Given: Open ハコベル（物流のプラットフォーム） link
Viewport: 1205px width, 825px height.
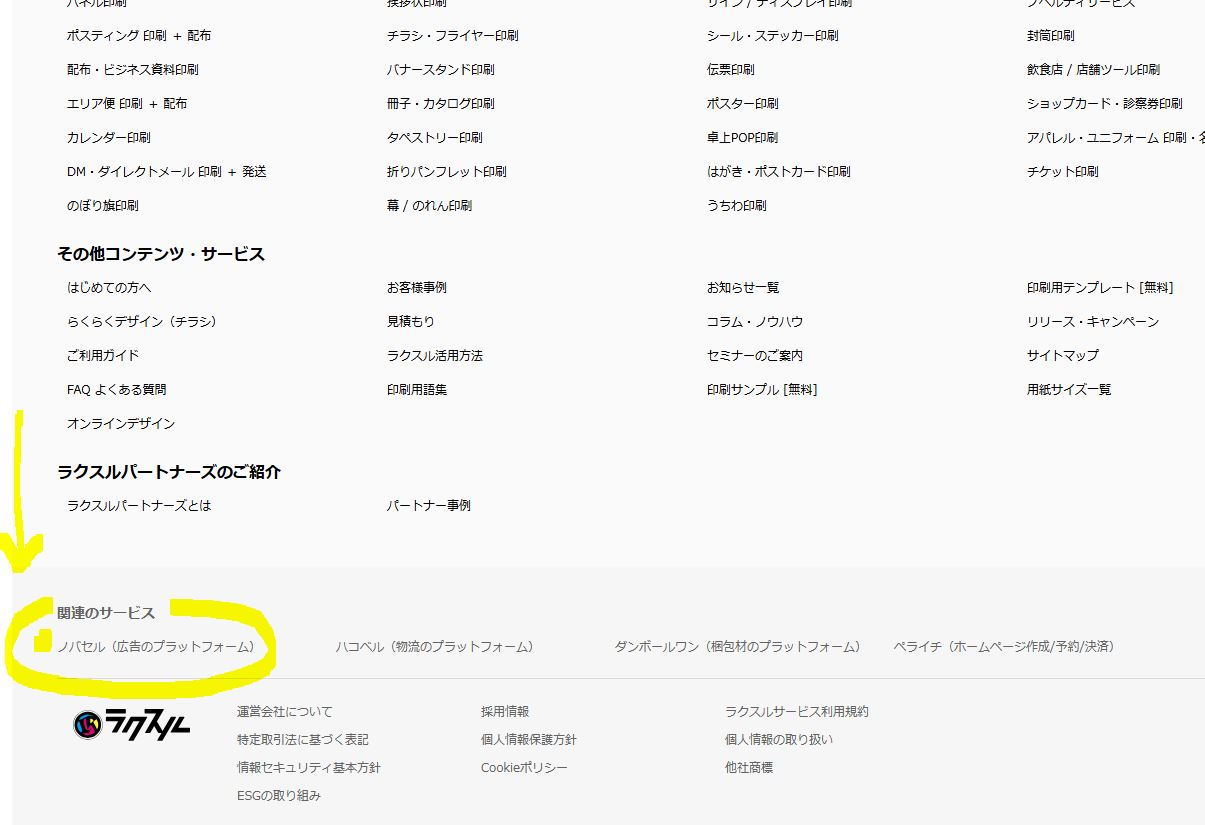Looking at the screenshot, I should pyautogui.click(x=435, y=647).
